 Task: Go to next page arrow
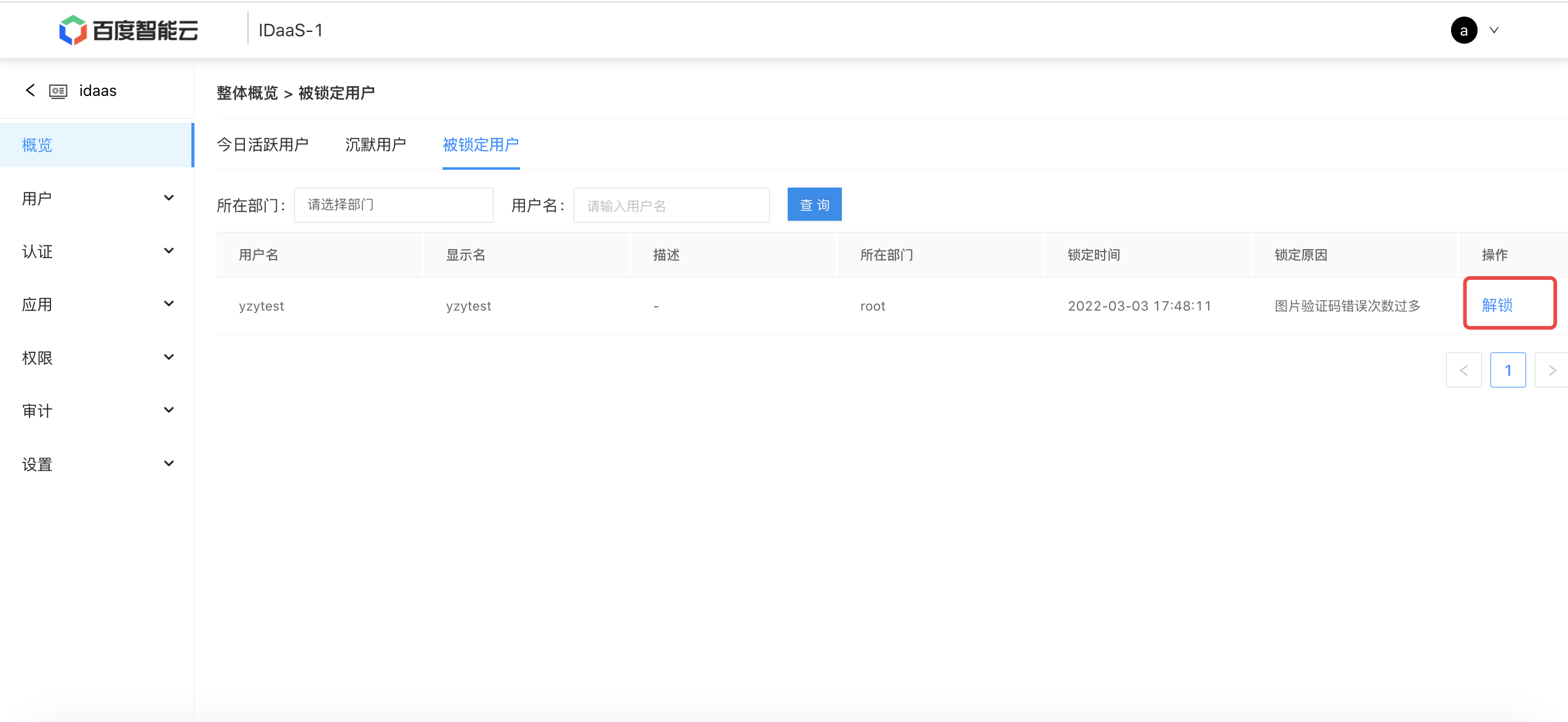1551,370
